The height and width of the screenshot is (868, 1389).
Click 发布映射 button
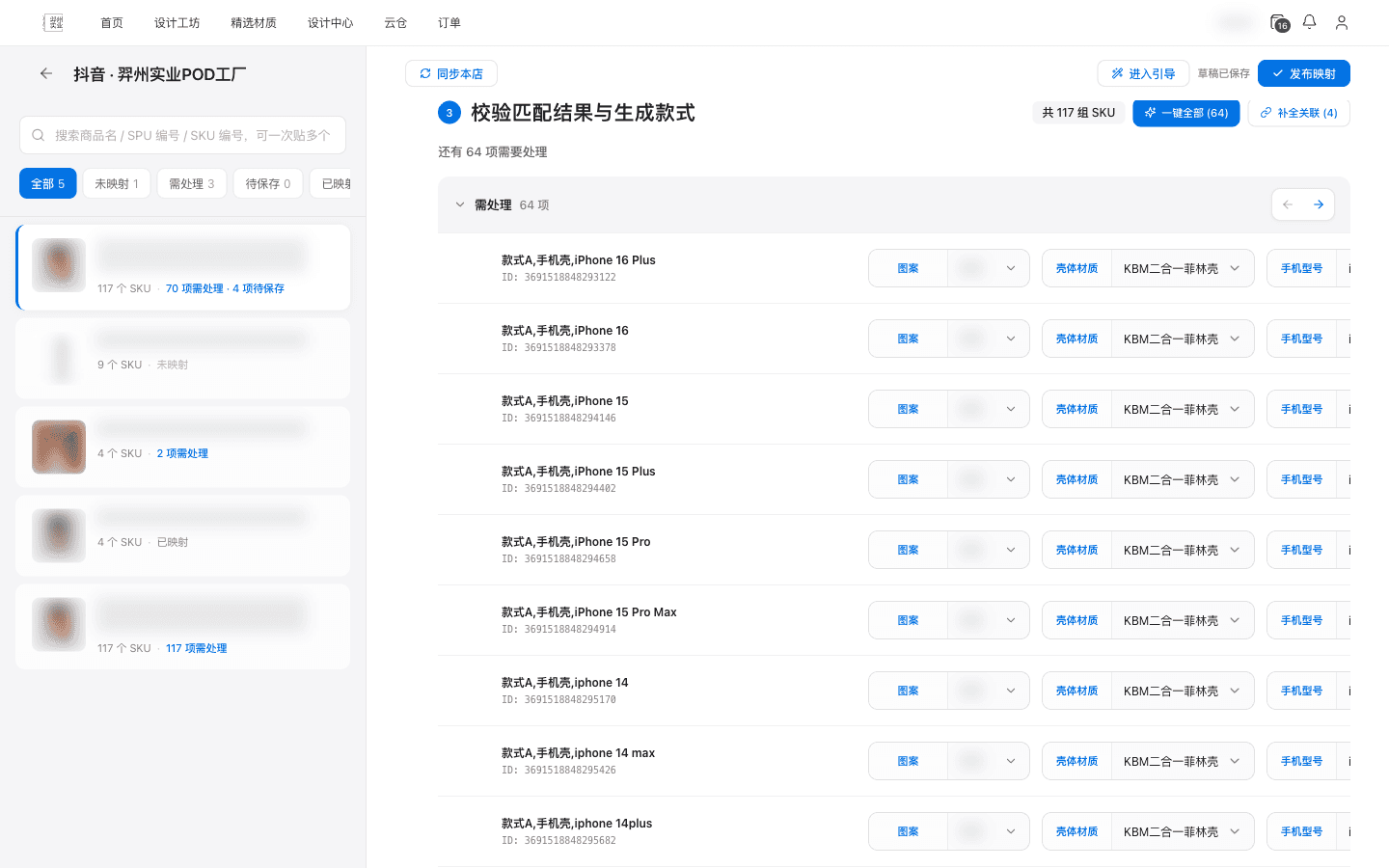pos(1304,73)
